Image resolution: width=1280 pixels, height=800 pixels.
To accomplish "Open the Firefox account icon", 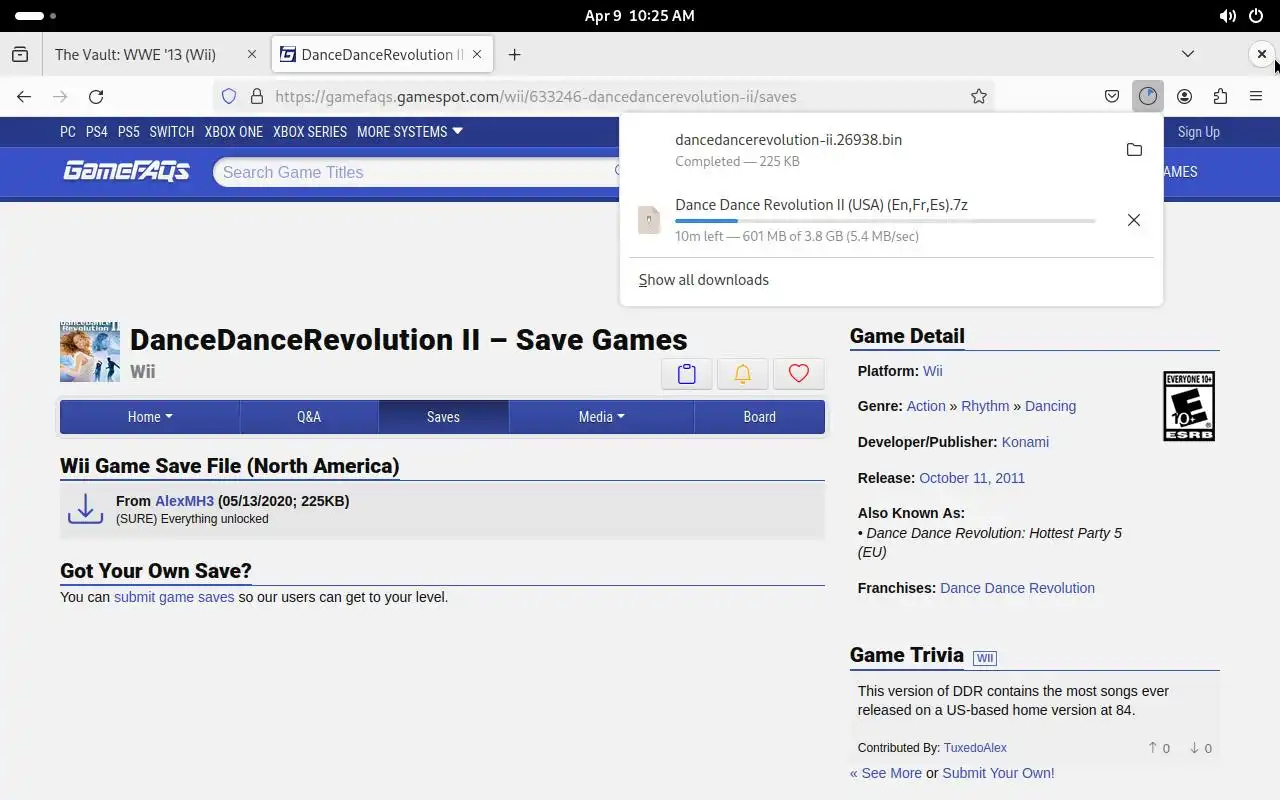I will pyautogui.click(x=1184, y=97).
